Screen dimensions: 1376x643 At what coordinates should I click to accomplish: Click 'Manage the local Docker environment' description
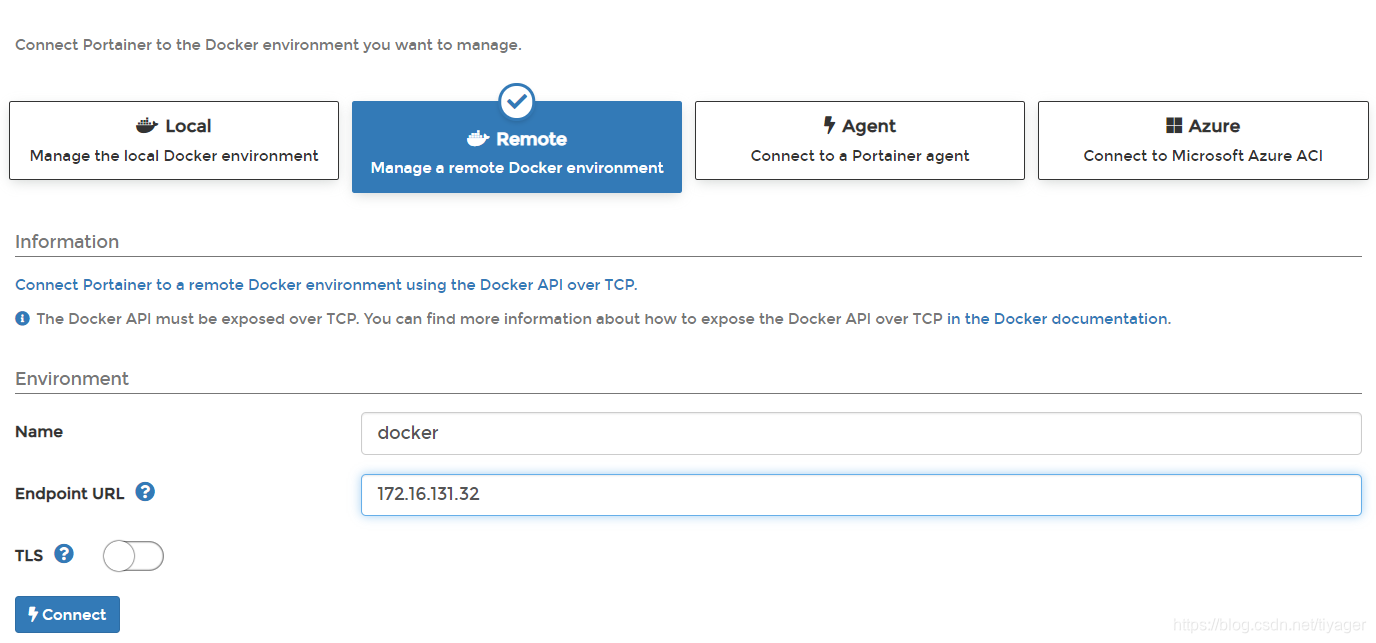[x=174, y=156]
